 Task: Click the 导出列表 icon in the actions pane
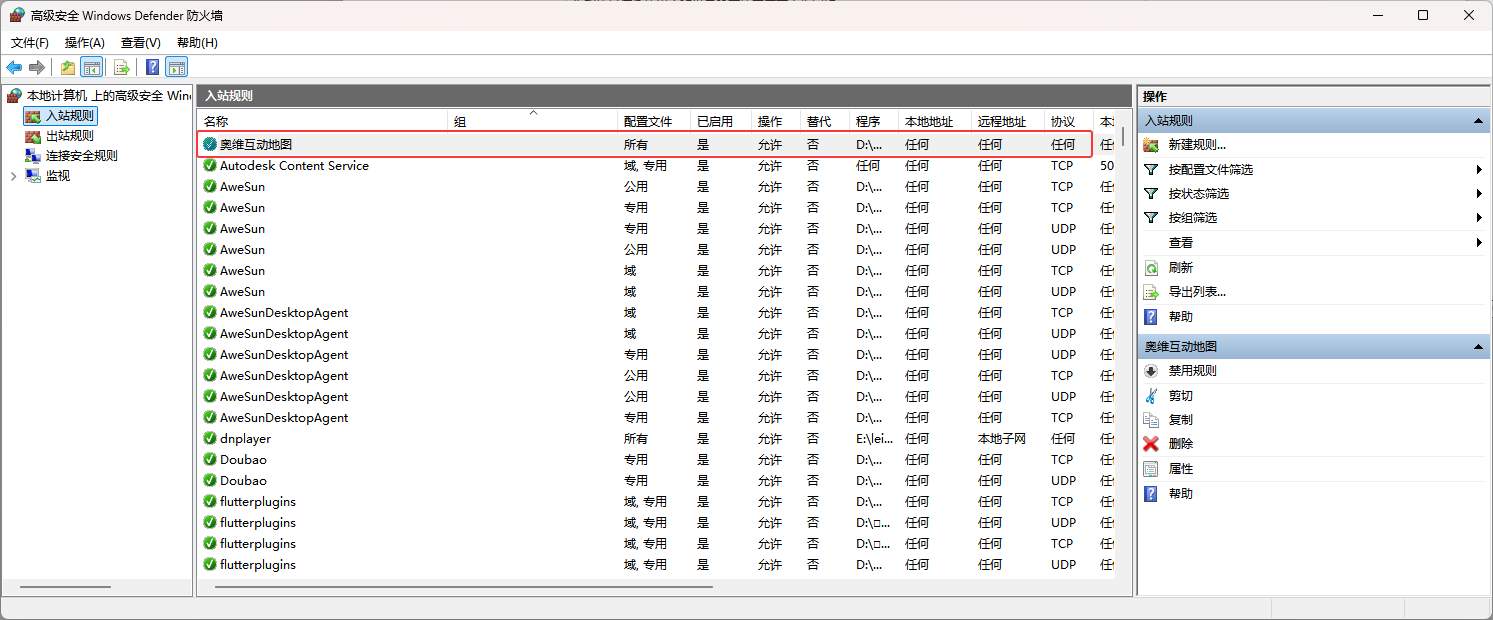point(1151,292)
